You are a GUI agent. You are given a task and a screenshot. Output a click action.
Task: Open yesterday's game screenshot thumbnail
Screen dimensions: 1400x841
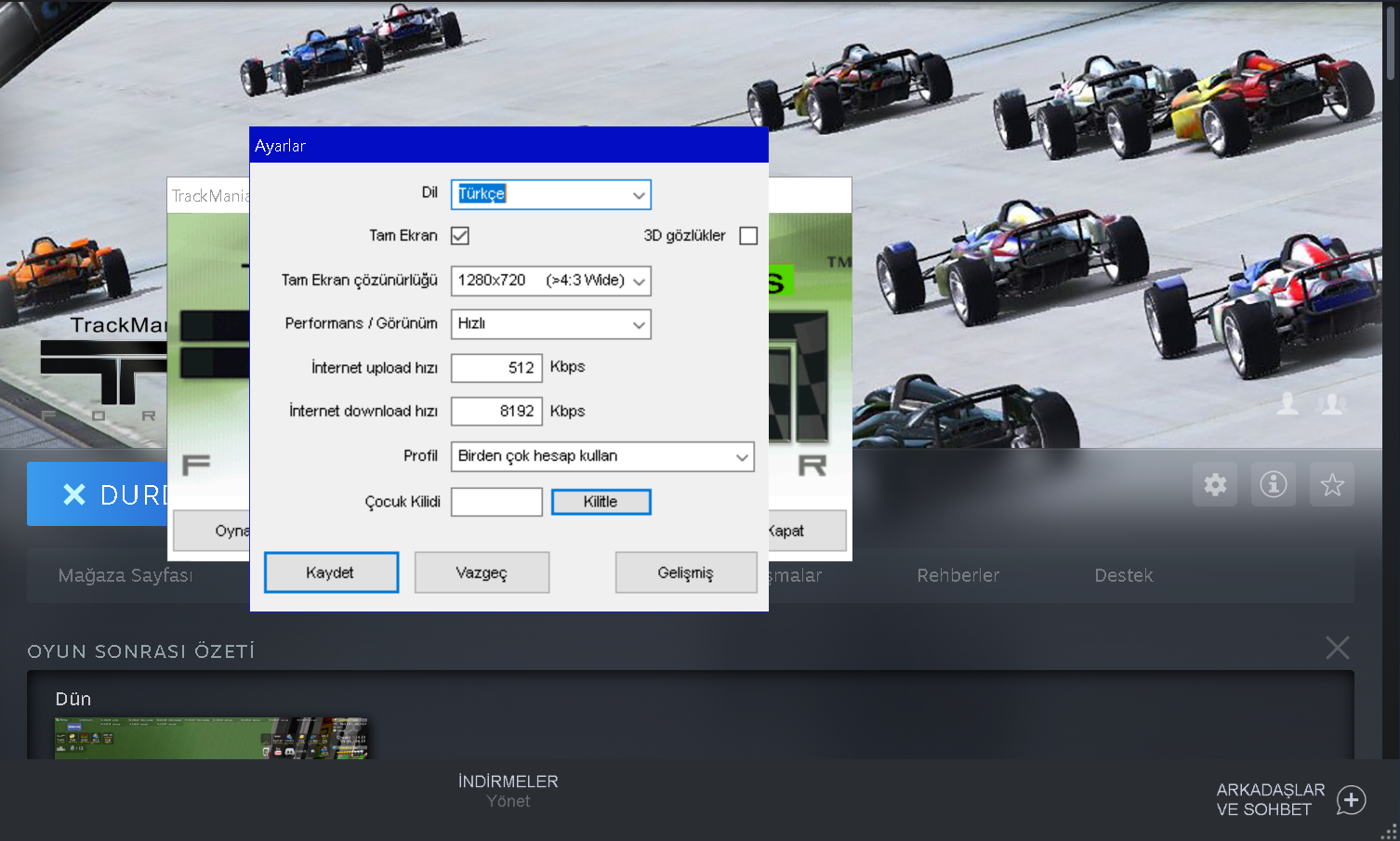[x=212, y=738]
